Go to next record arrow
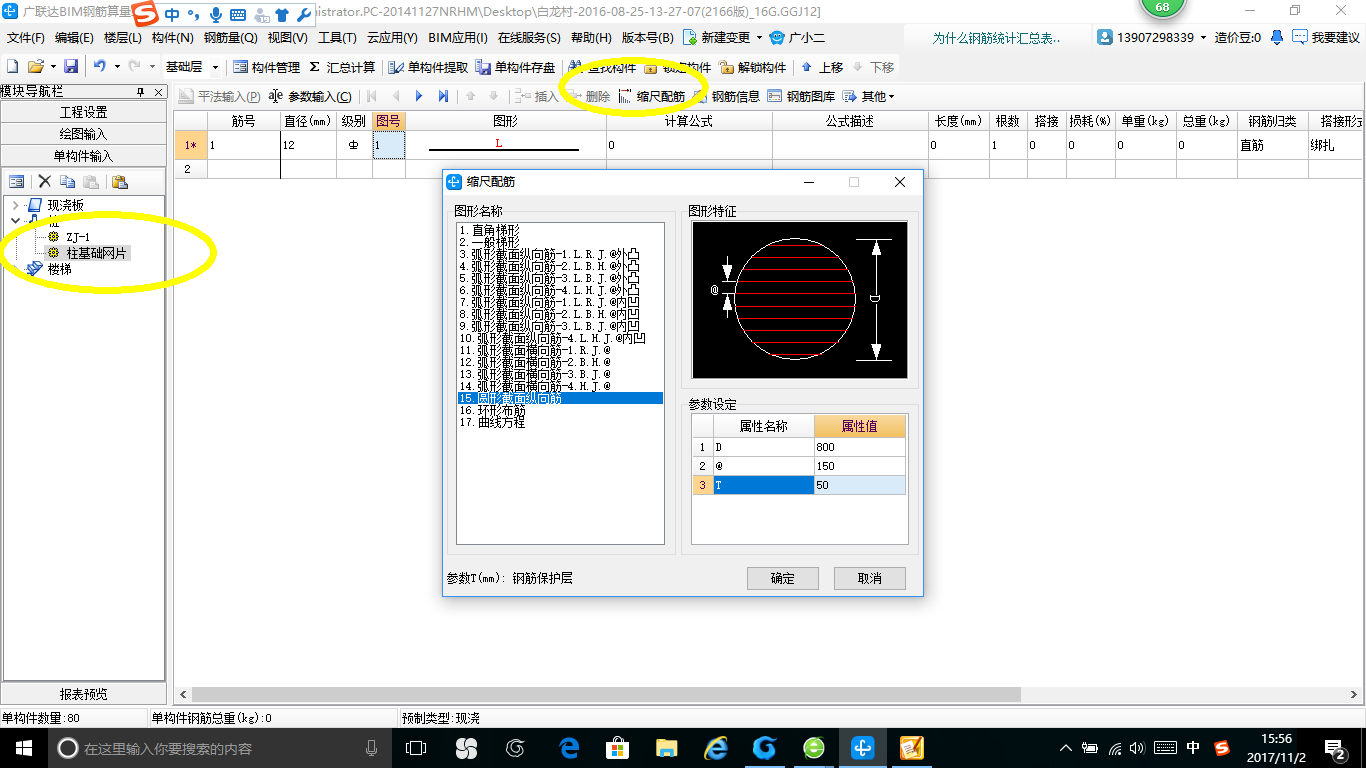 point(419,96)
